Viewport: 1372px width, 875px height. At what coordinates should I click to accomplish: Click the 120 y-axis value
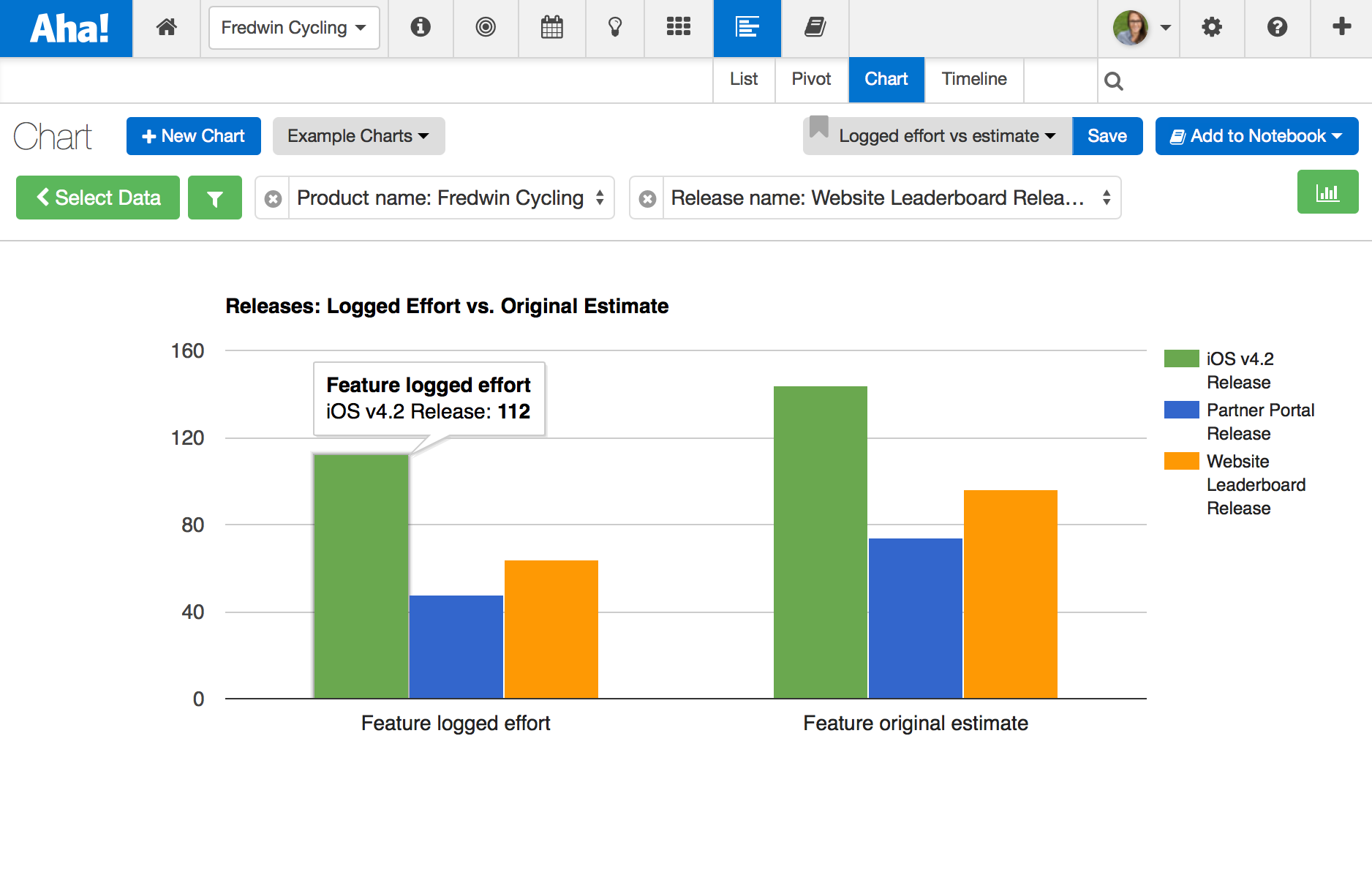point(187,438)
